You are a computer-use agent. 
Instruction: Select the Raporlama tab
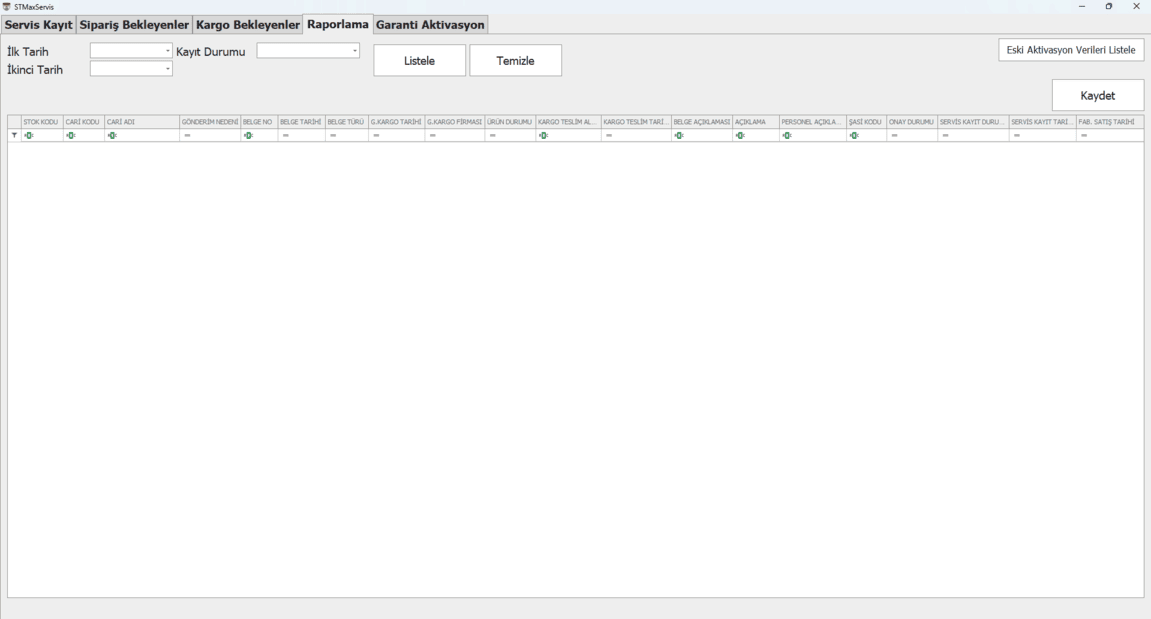tap(338, 24)
